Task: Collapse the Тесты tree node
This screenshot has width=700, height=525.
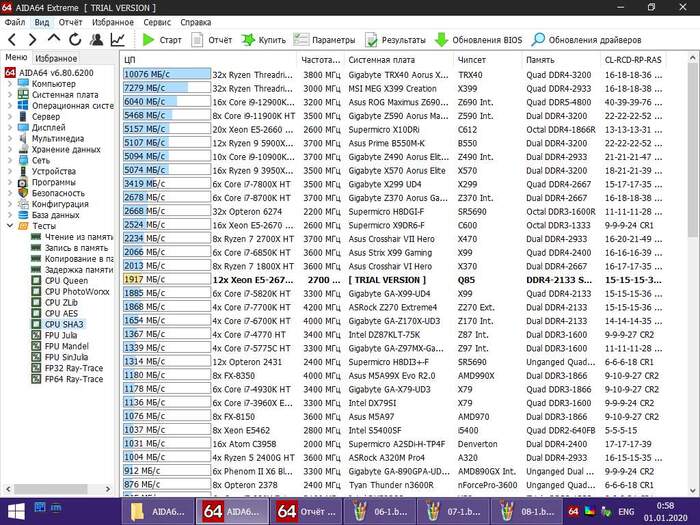Action: (10, 225)
